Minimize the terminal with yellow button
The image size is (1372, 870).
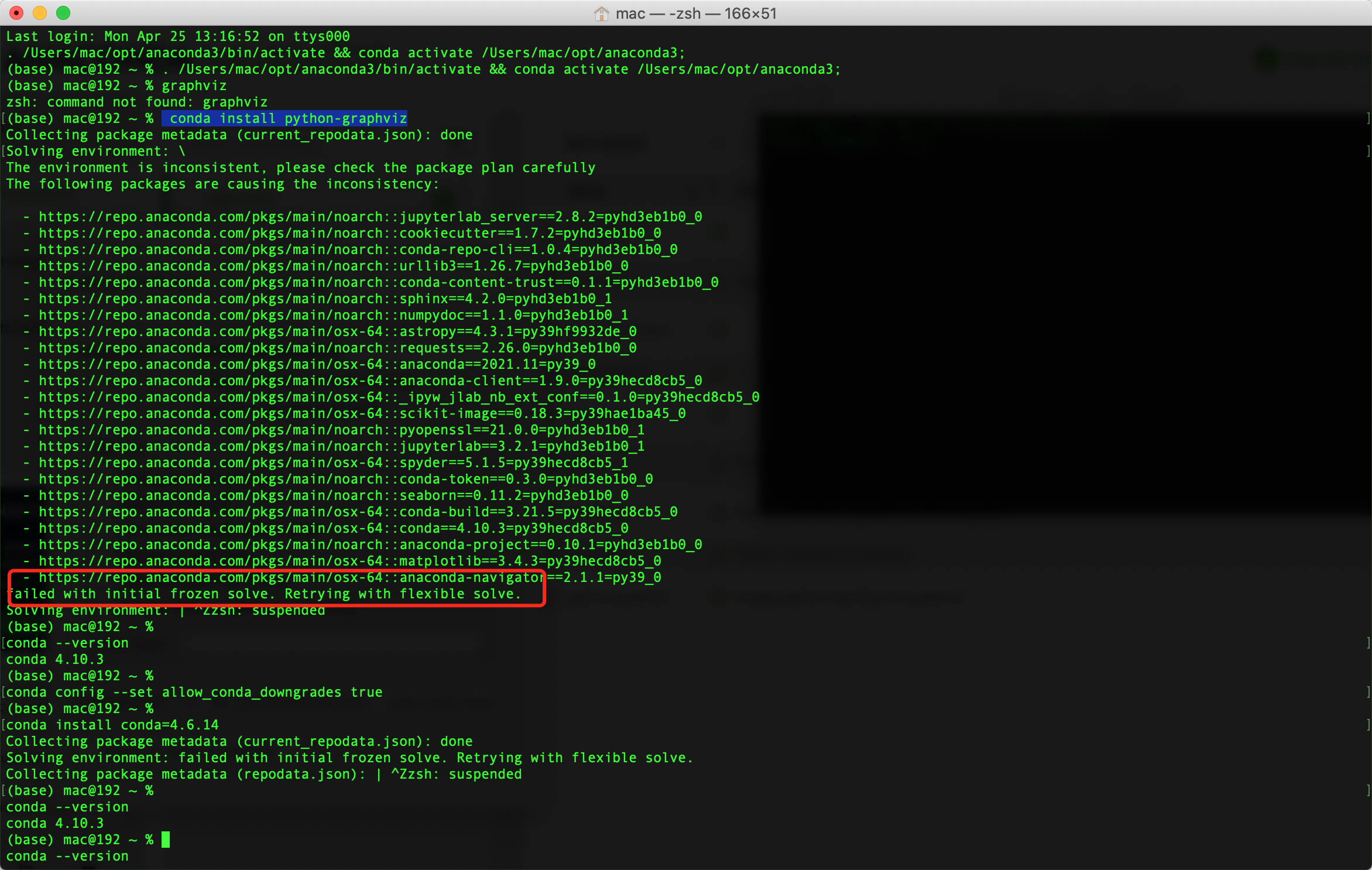[x=40, y=13]
